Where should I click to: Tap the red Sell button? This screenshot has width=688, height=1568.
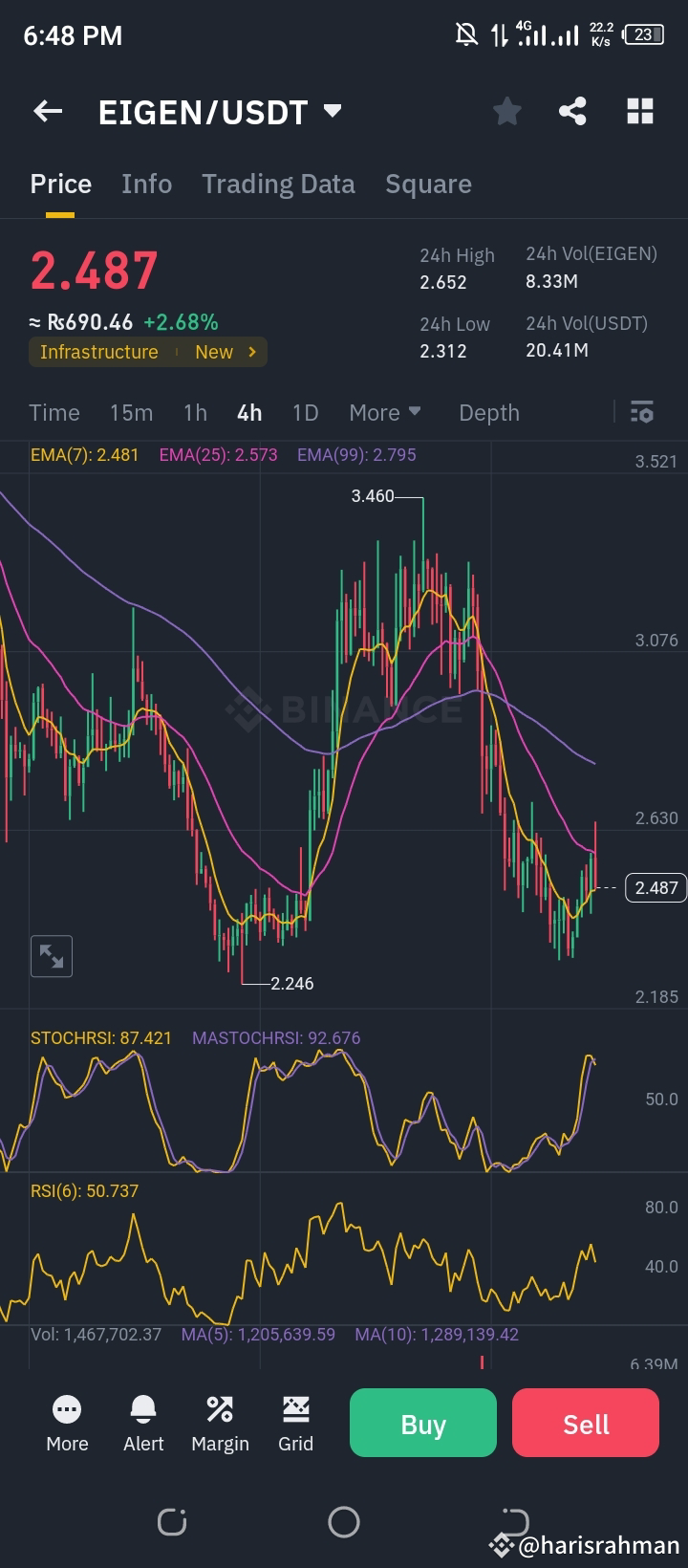click(585, 1423)
